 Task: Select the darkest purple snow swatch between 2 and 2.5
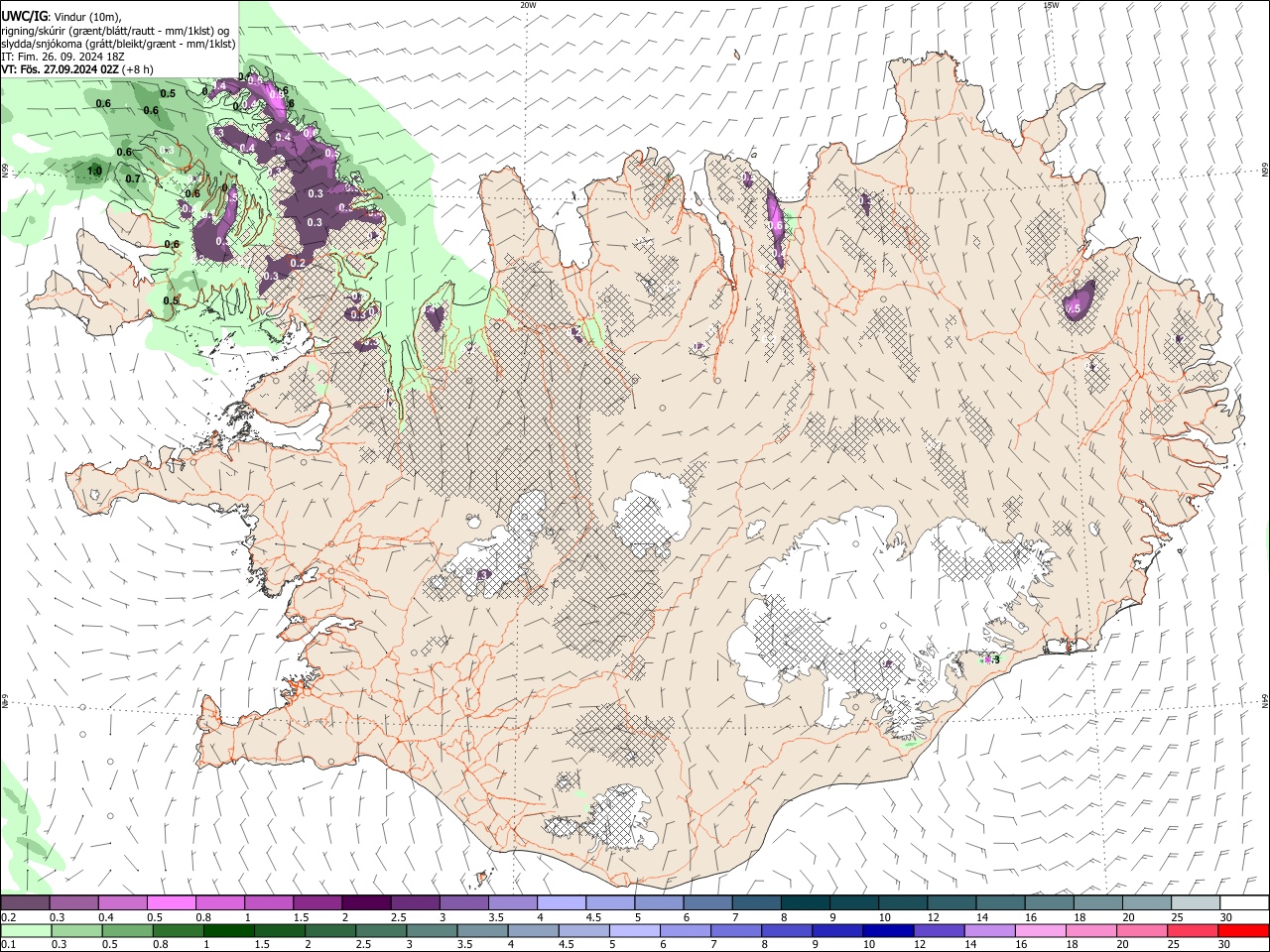click(366, 902)
